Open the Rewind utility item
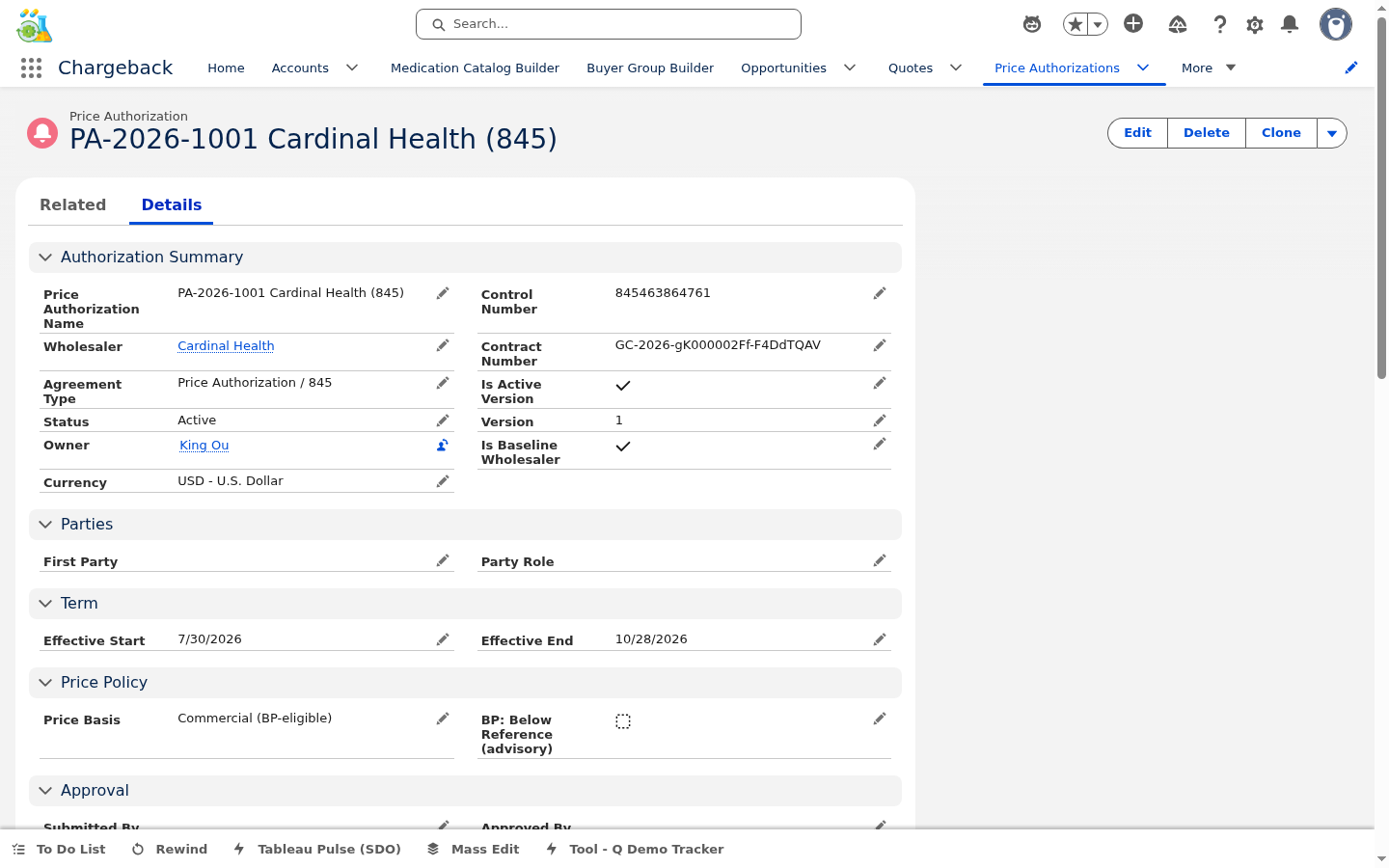The image size is (1389, 868). pos(169,849)
